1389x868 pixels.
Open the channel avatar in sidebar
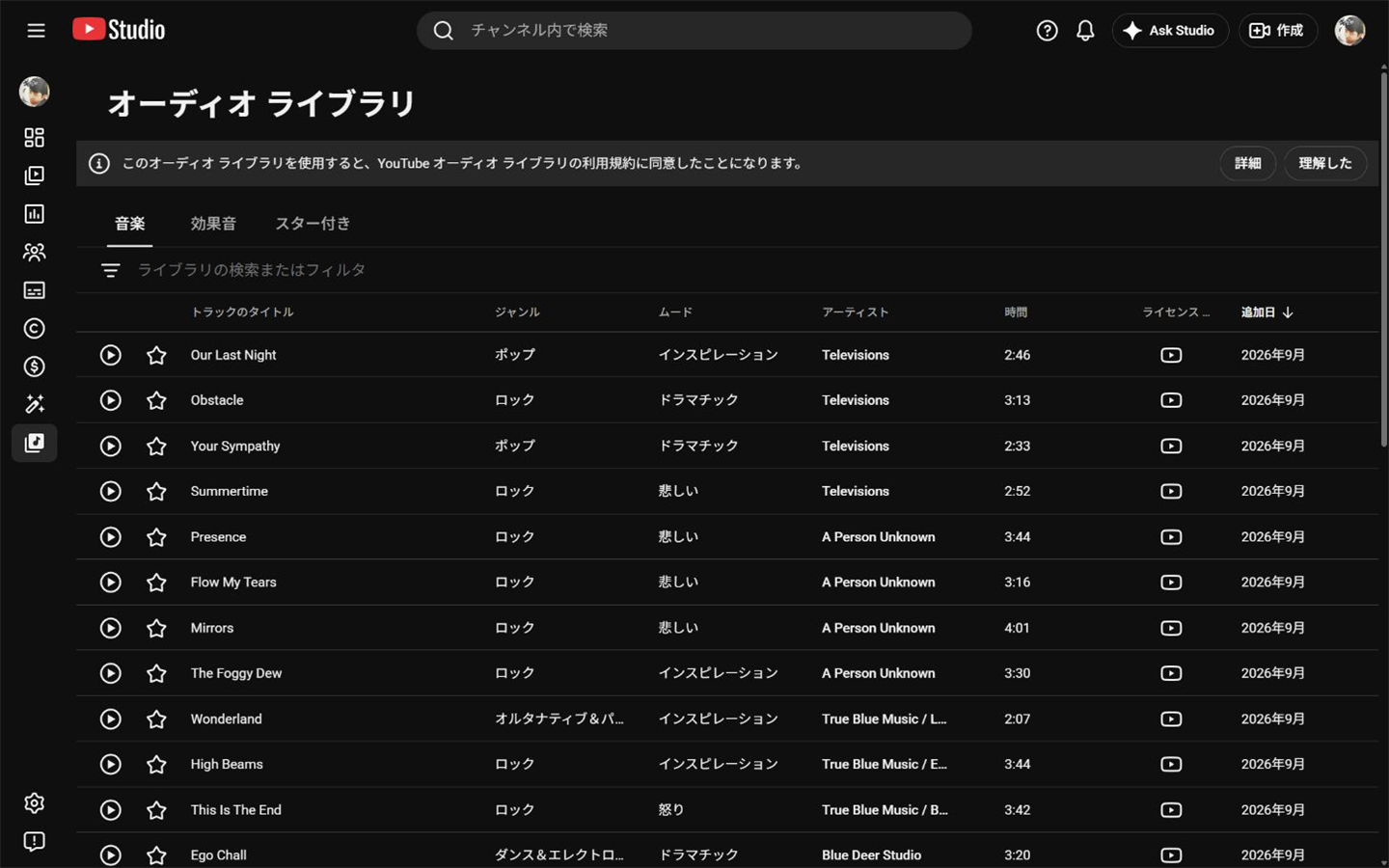pyautogui.click(x=34, y=92)
